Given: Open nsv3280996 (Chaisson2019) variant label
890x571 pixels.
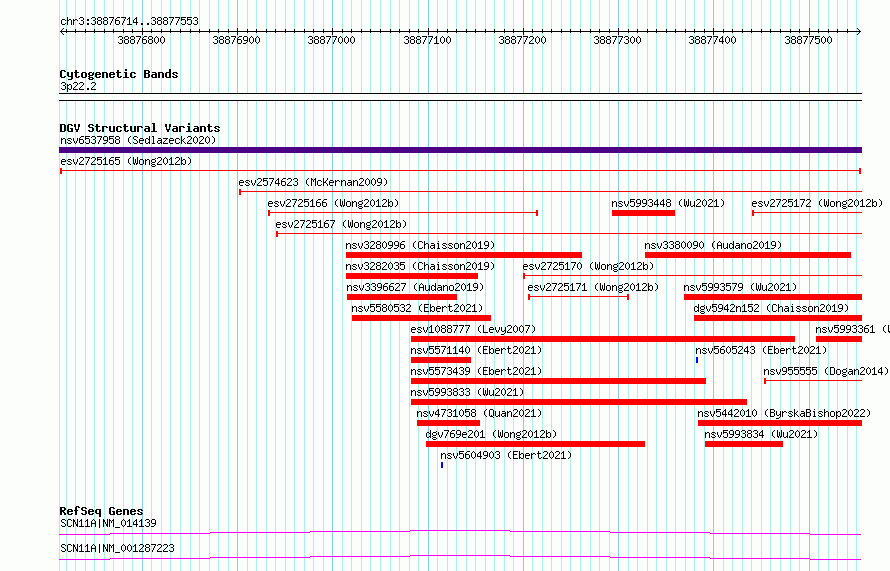Looking at the screenshot, I should pos(420,245).
